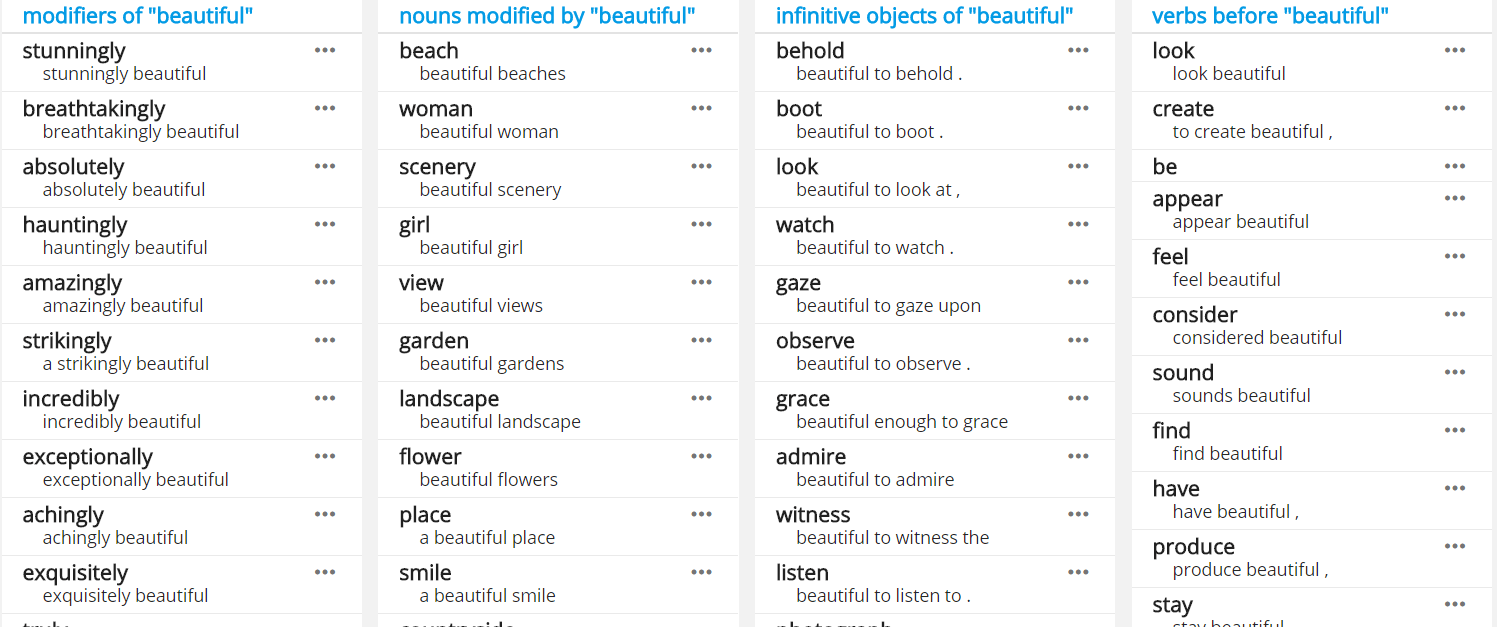
Task: Click the phrase "stunningly beautiful"
Action: (x=124, y=73)
